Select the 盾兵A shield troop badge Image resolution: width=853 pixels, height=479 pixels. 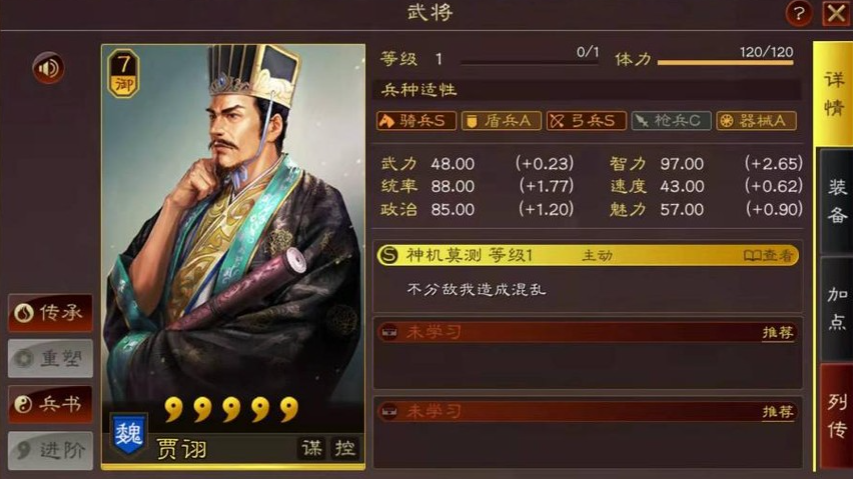pos(501,121)
